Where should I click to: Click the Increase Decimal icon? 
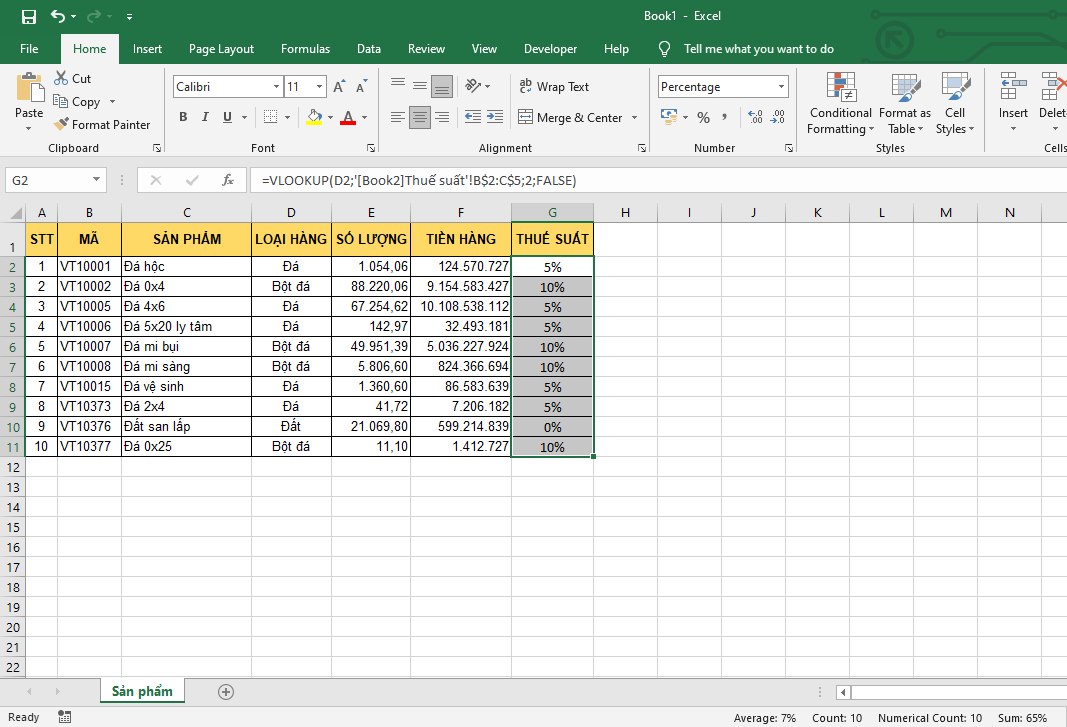click(753, 118)
